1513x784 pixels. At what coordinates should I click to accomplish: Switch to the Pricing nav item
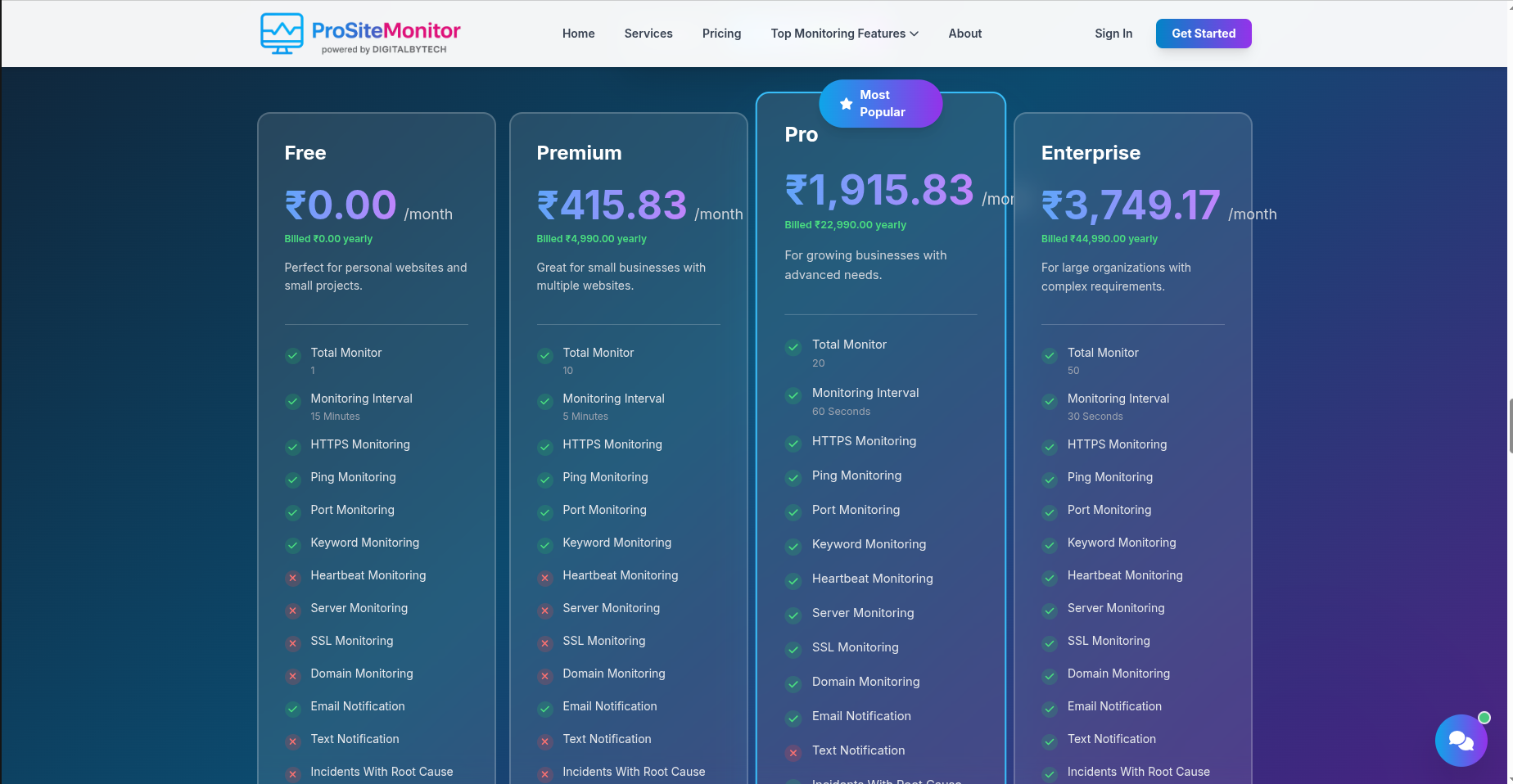pyautogui.click(x=721, y=34)
